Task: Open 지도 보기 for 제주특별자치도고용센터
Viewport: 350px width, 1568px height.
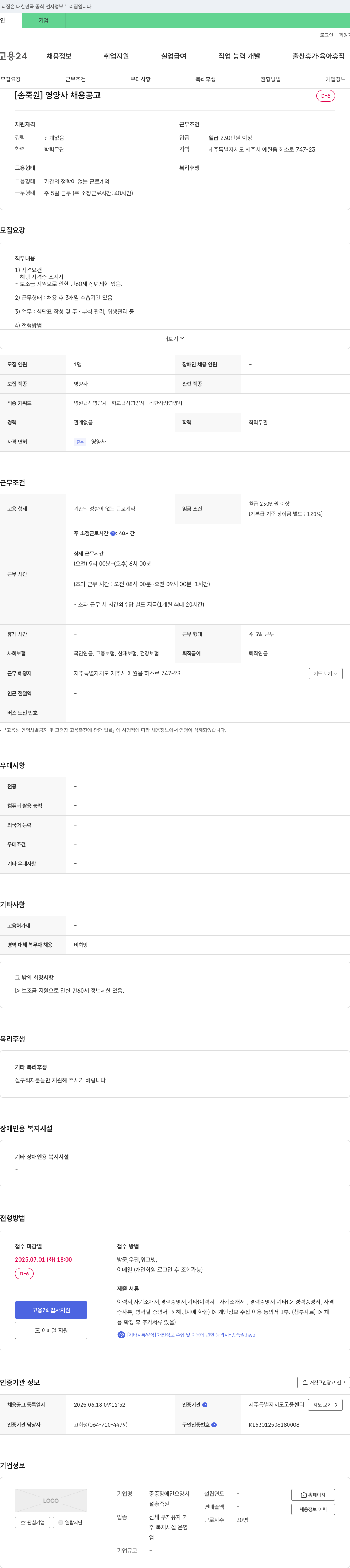Action: point(326,1405)
